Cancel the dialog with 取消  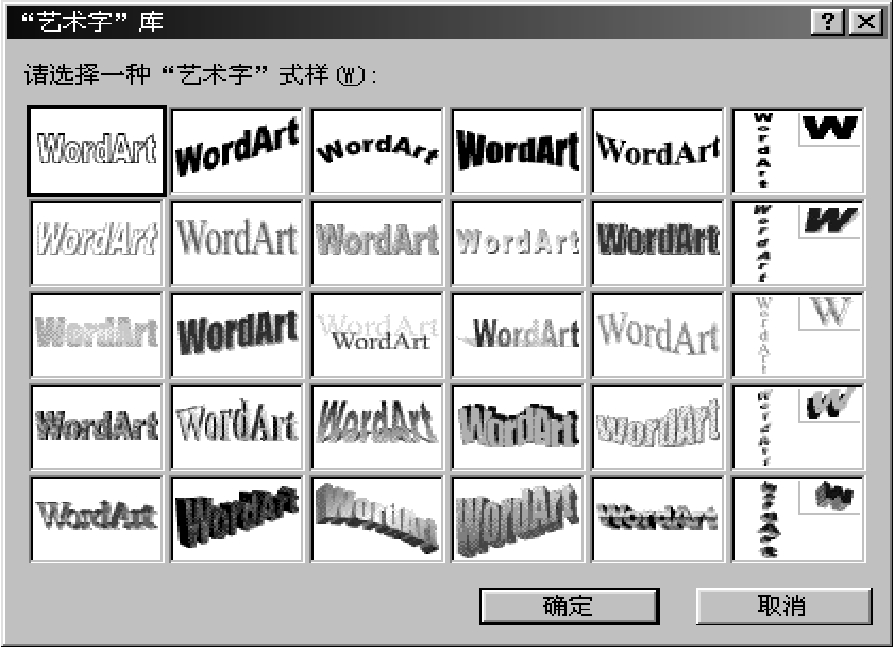point(784,607)
